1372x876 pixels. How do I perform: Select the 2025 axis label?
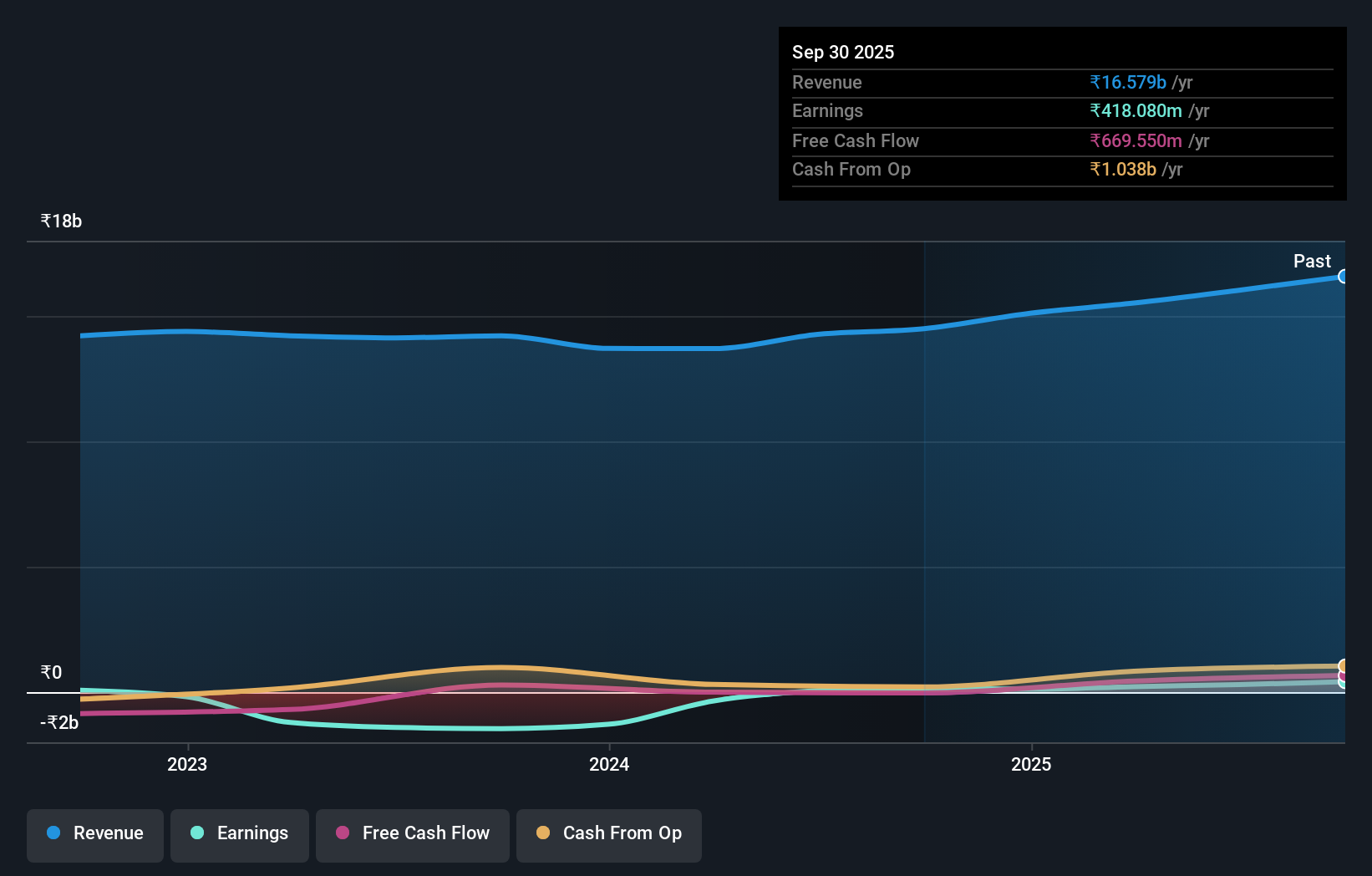[1031, 763]
